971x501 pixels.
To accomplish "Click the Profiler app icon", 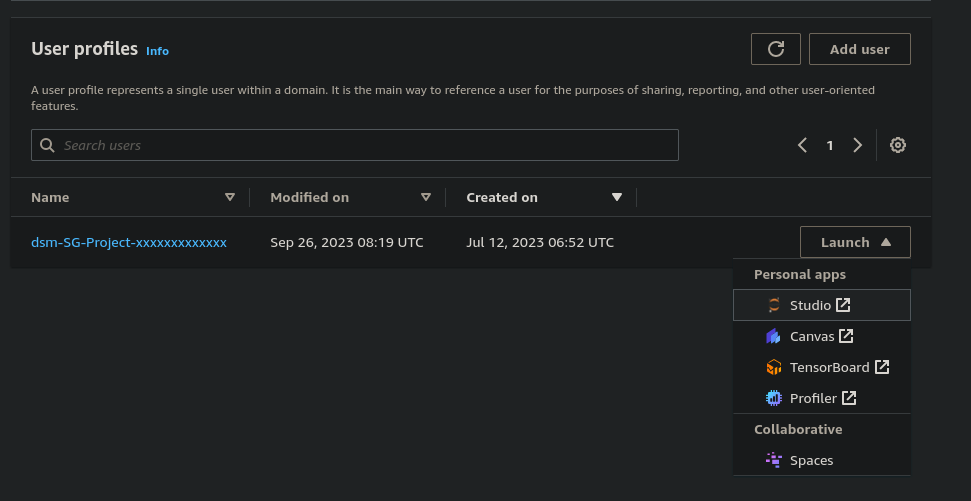I will coord(773,398).
